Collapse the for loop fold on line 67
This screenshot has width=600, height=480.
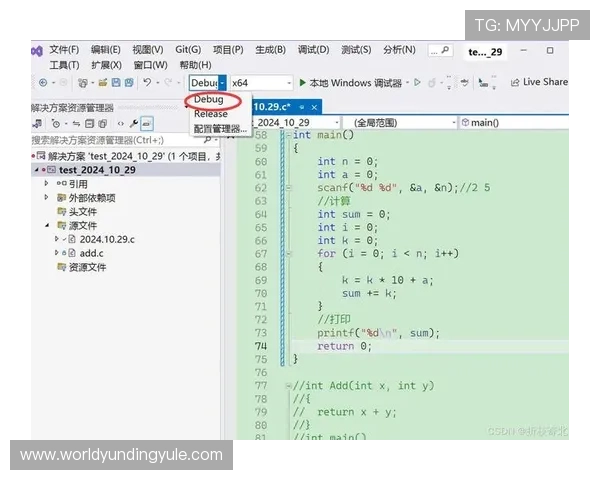coord(289,253)
